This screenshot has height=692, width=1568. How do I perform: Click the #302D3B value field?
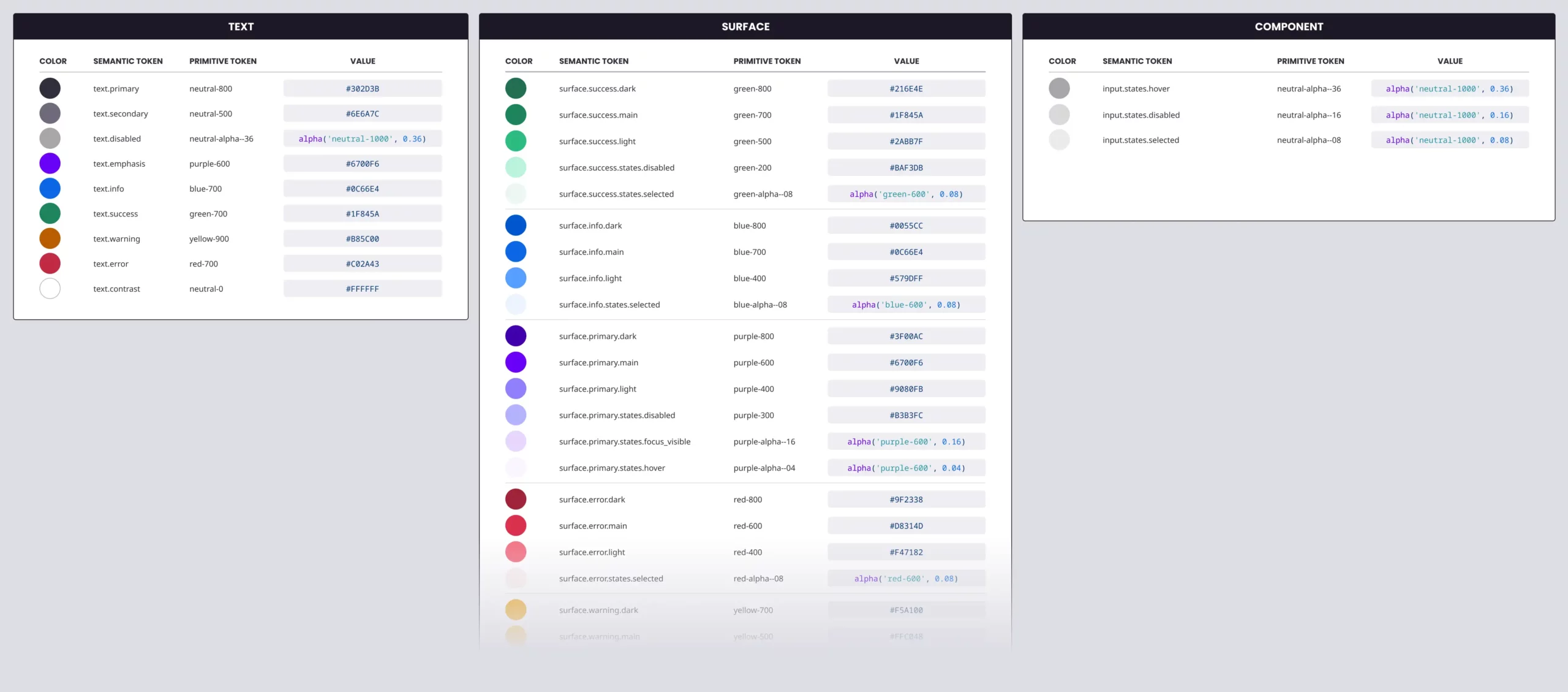363,88
